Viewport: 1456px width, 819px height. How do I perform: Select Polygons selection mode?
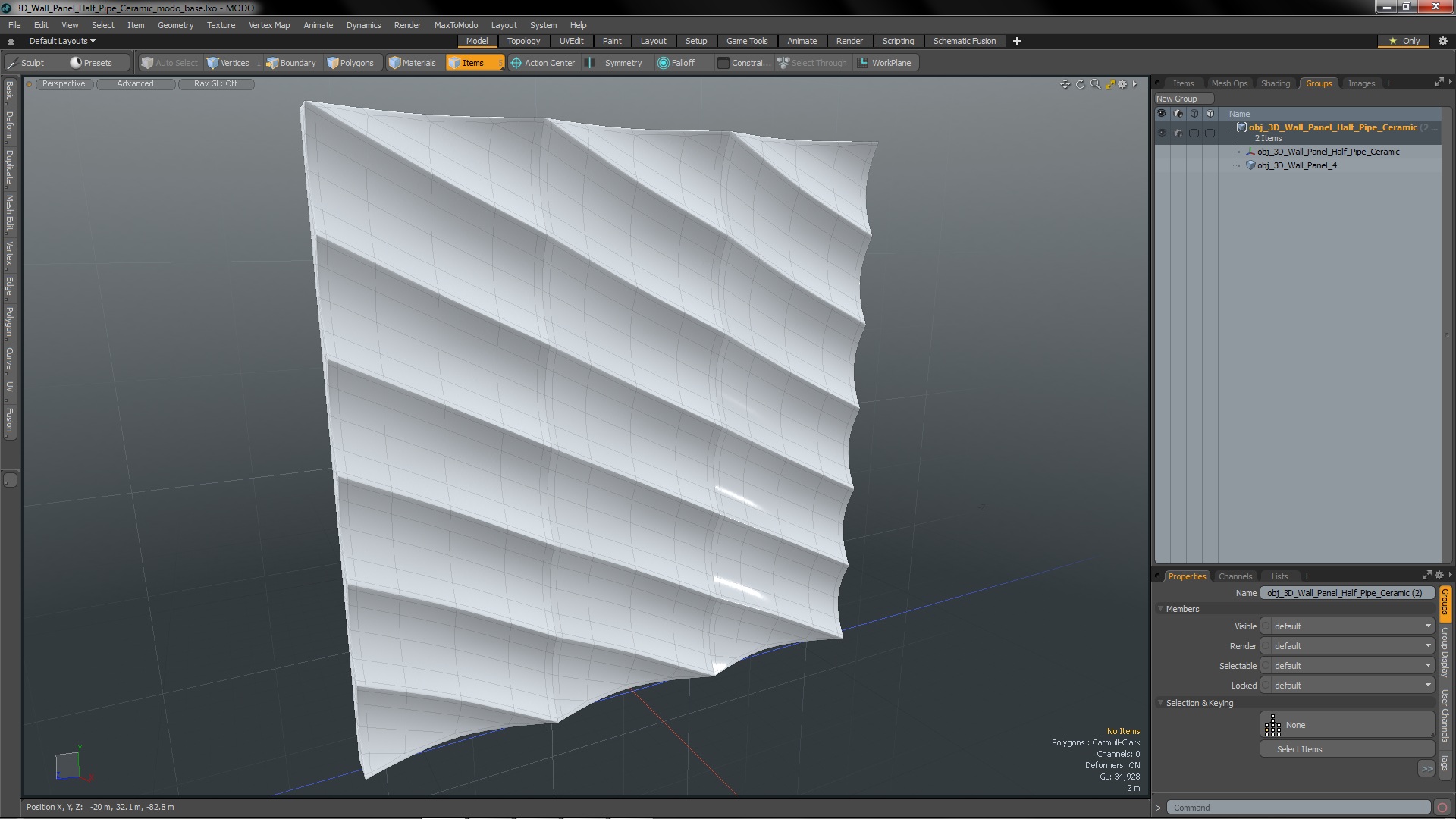[x=350, y=63]
